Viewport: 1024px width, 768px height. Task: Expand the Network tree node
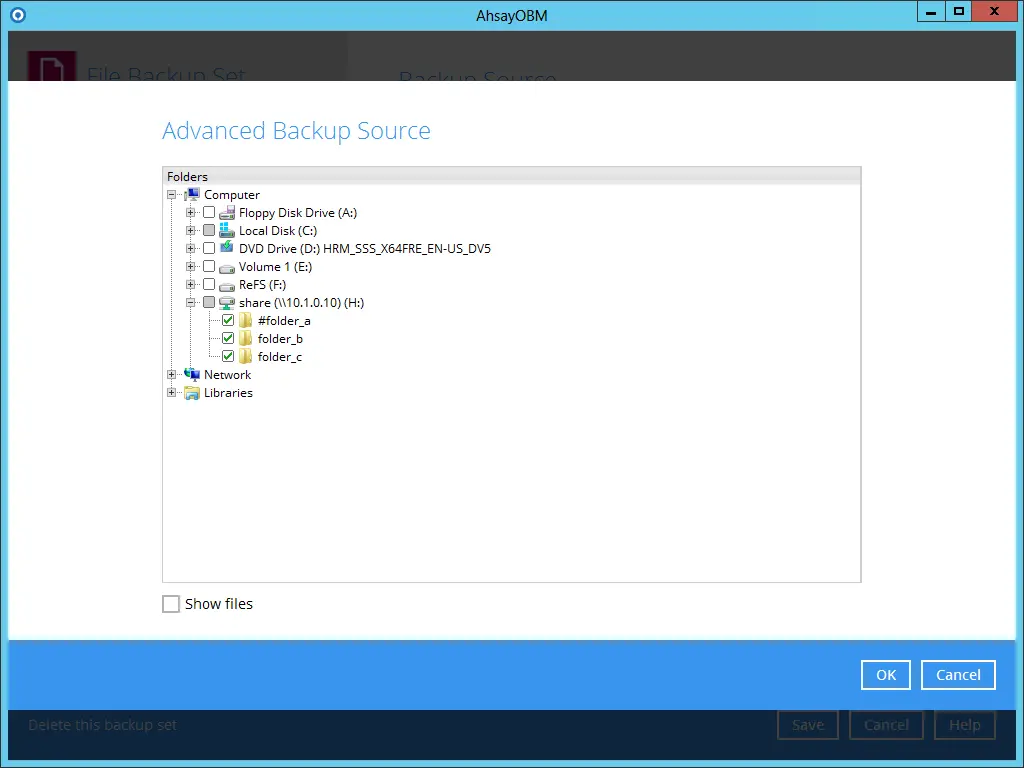pos(171,374)
